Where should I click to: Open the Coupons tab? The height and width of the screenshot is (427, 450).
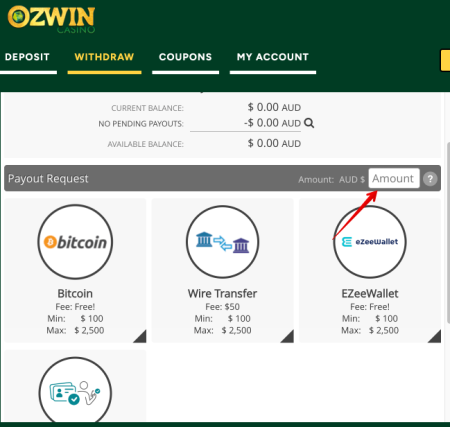[x=185, y=57]
